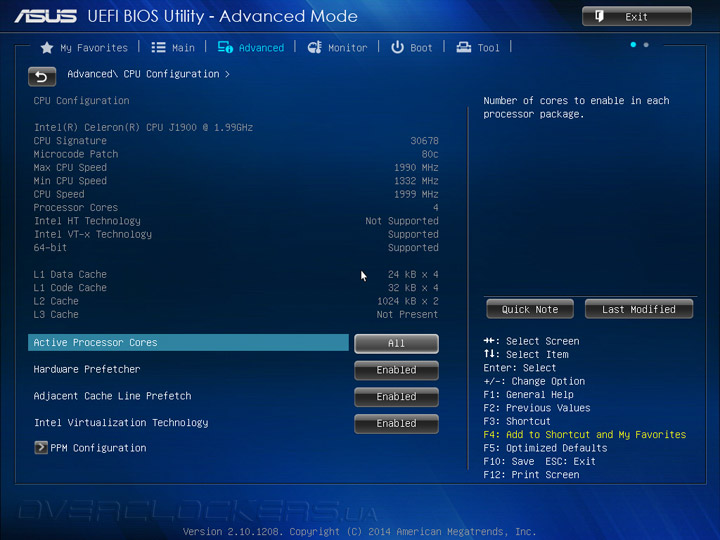Select Intel Virtualization Technology label
The width and height of the screenshot is (720, 540).
coord(121,422)
